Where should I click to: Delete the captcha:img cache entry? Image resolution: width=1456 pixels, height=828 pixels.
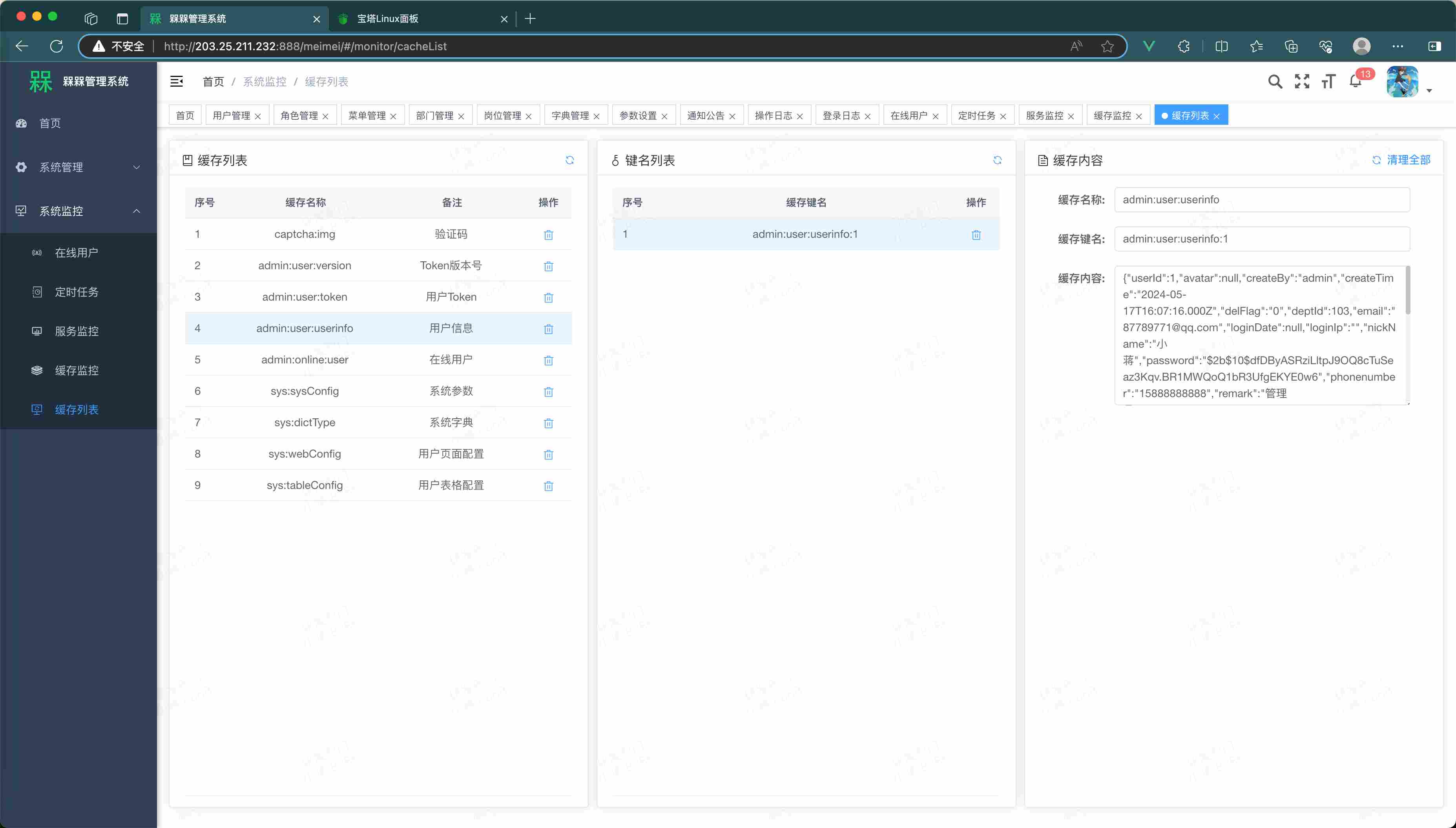(x=548, y=235)
